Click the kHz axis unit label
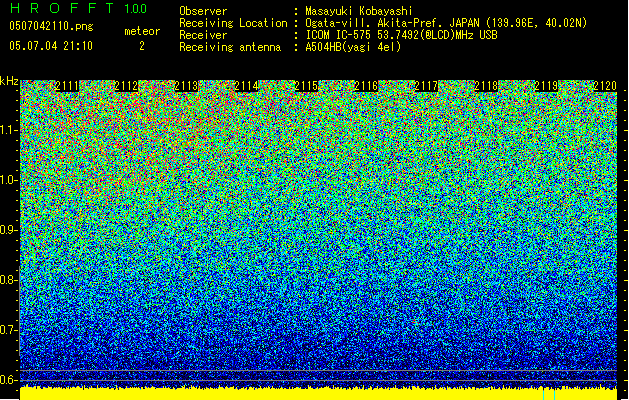Screen dimensions: 629x400 9,81
